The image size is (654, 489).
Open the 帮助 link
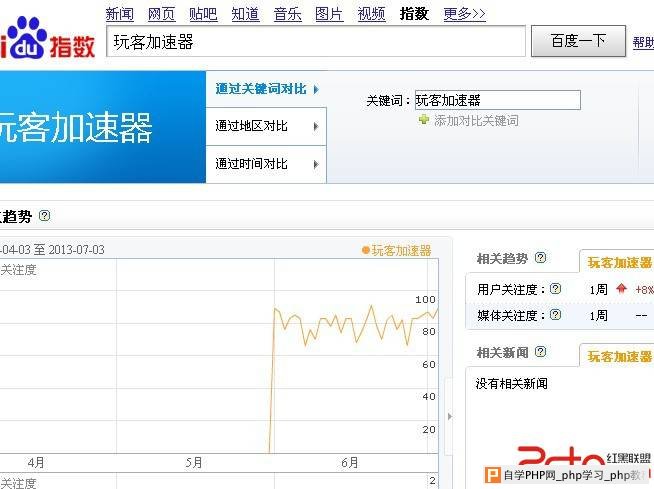coord(643,42)
